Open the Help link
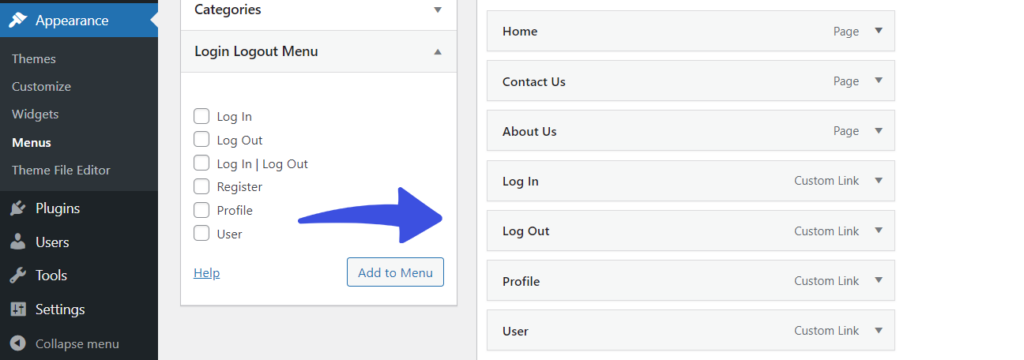The height and width of the screenshot is (360, 1024). point(206,273)
